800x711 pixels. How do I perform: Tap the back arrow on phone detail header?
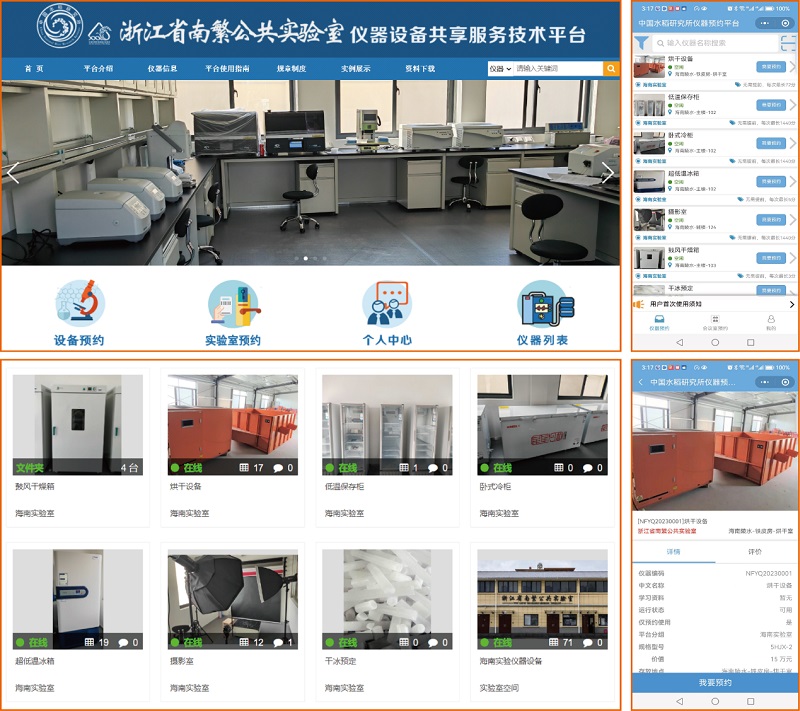point(641,382)
